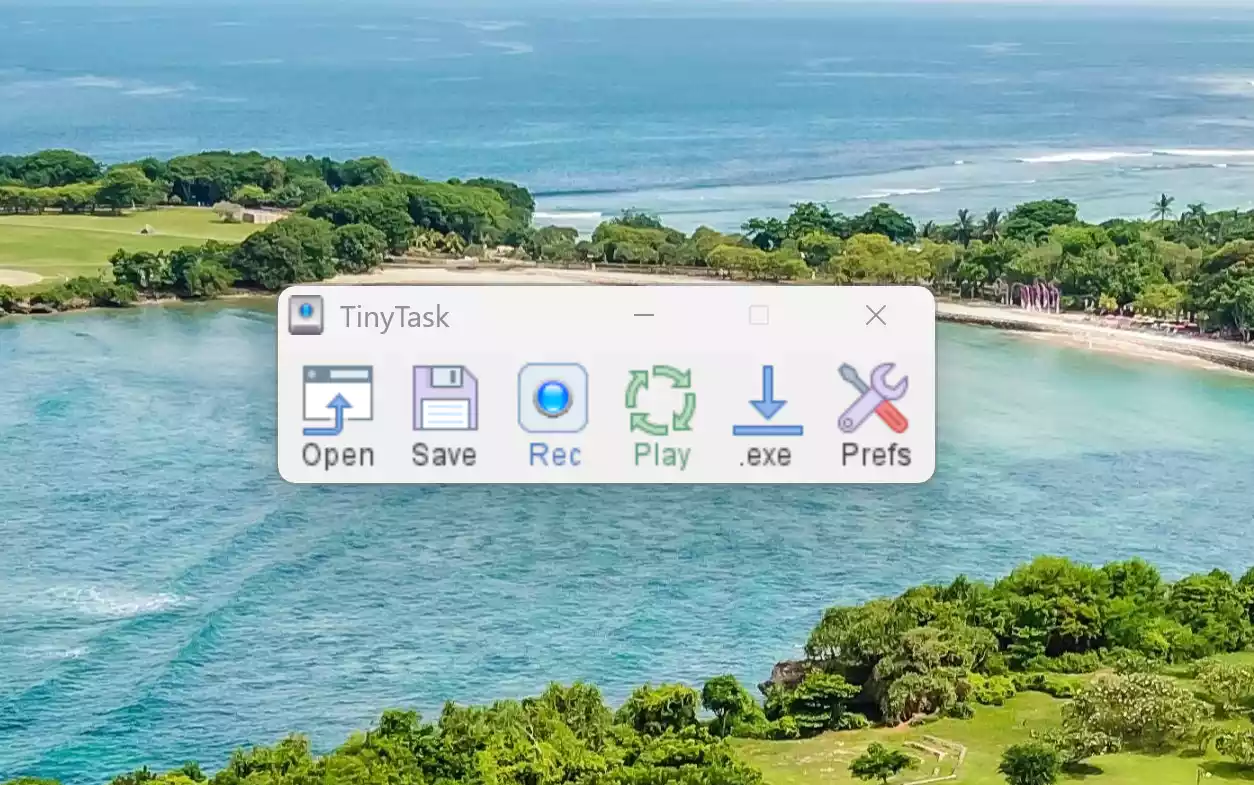Screen dimensions: 1254x785
Task: Click the Open label text
Action: (x=339, y=456)
